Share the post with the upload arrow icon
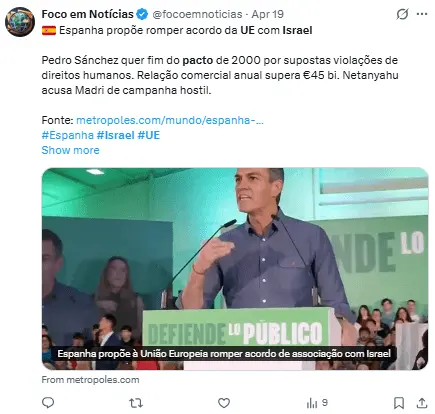The height and width of the screenshot is (414, 435). [x=422, y=403]
